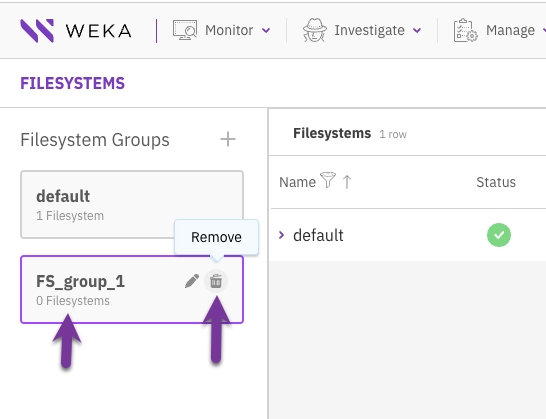Edit FS_group_1 with pencil icon
Screen dimensions: 546x419
(x=192, y=281)
